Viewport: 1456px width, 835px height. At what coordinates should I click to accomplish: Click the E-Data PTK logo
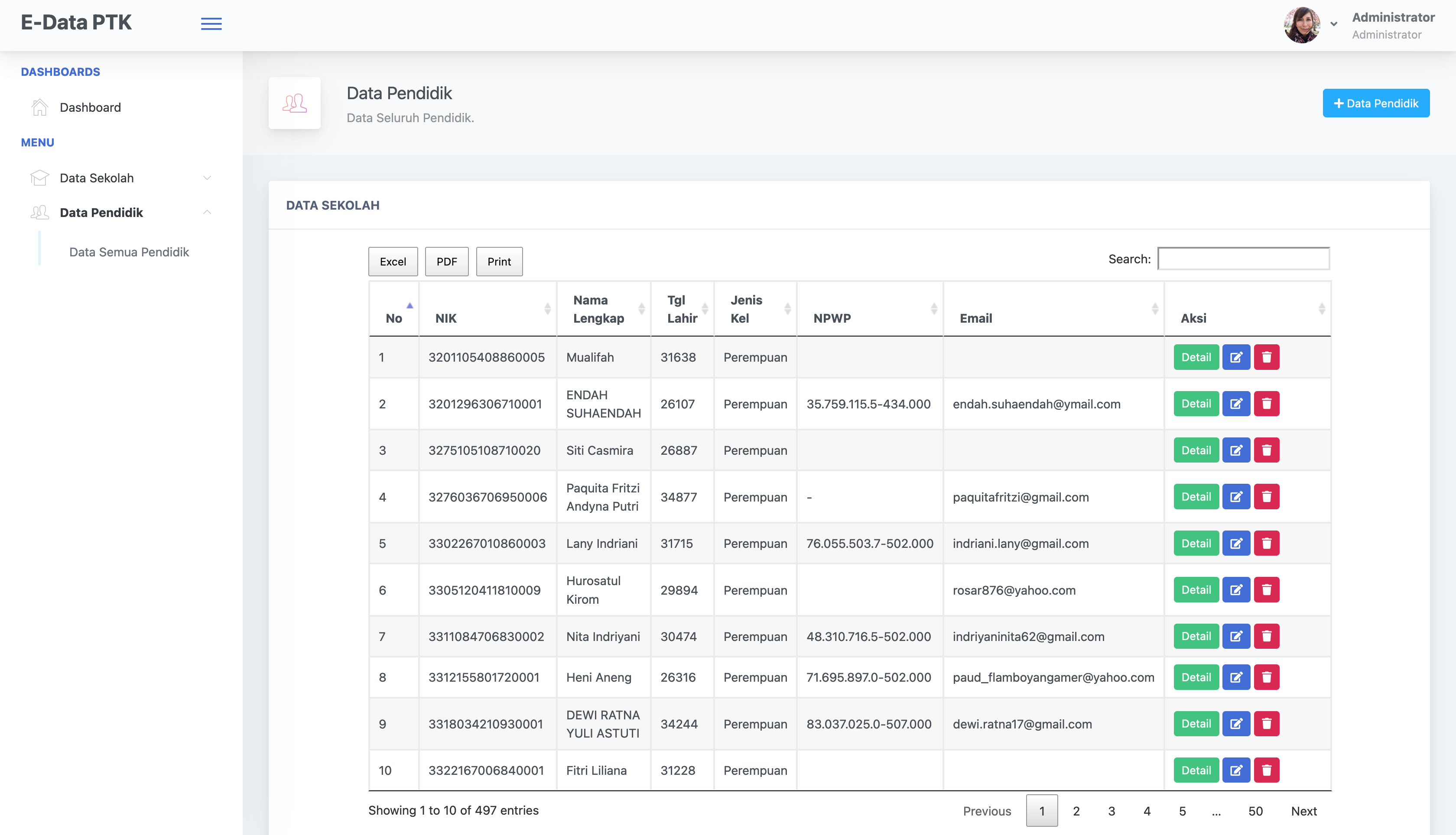pos(76,23)
